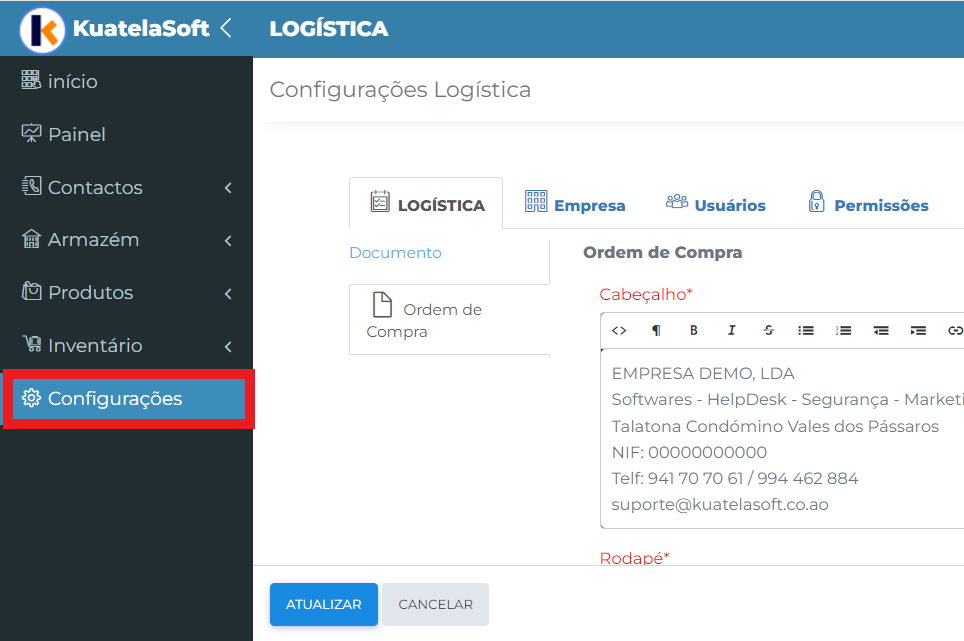Viewport: 964px width, 641px height.
Task: Click the 'NIF: 00000000000' line
Action: tap(689, 452)
